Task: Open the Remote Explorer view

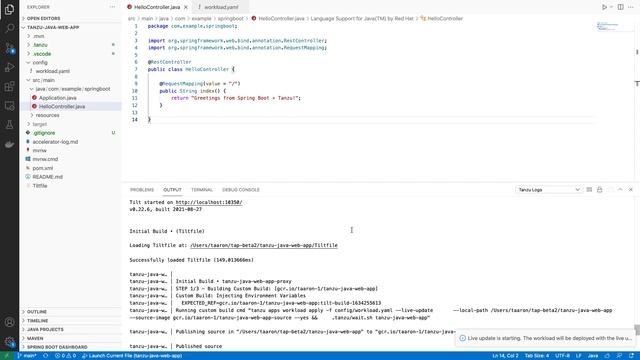Action: coord(9,106)
